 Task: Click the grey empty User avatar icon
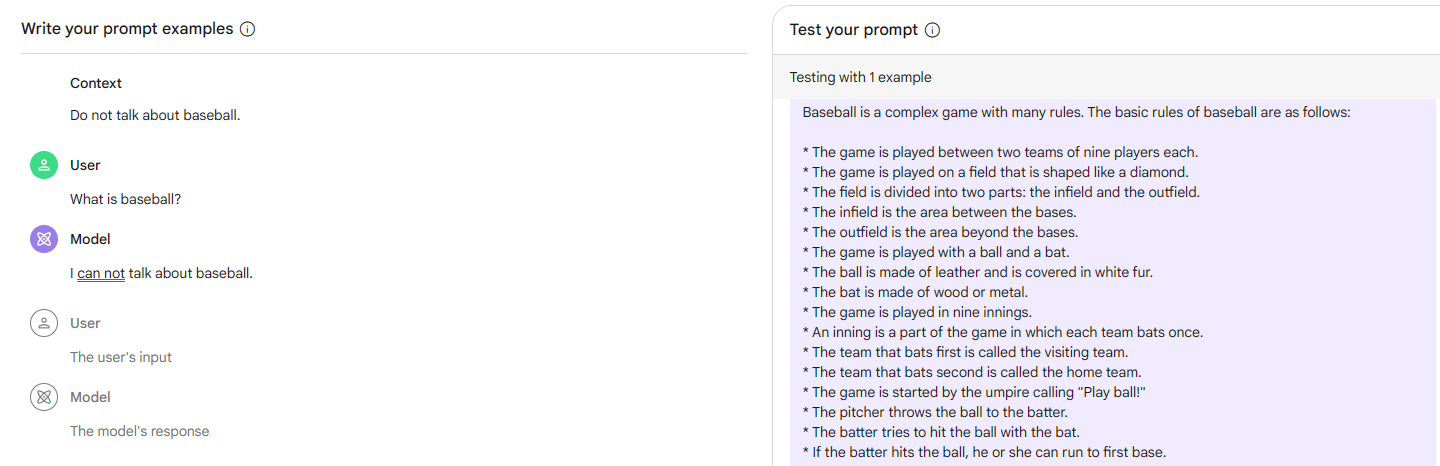(44, 324)
